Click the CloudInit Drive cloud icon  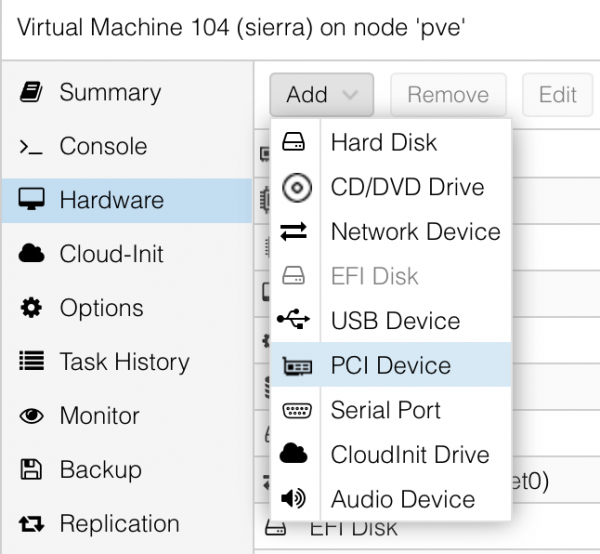[294, 455]
